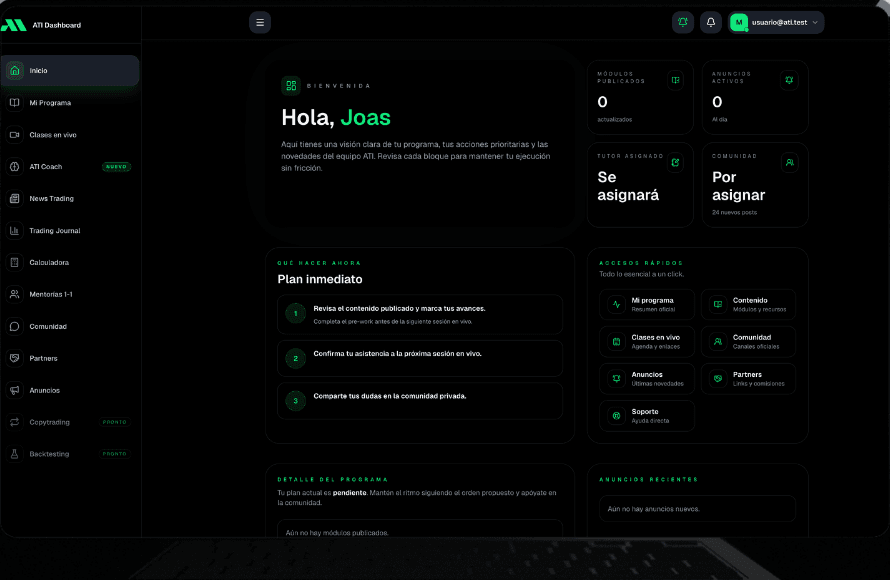This screenshot has height=580, width=890.
Task: Click the PRONTO badge beside Copytrading
Action: 115,422
